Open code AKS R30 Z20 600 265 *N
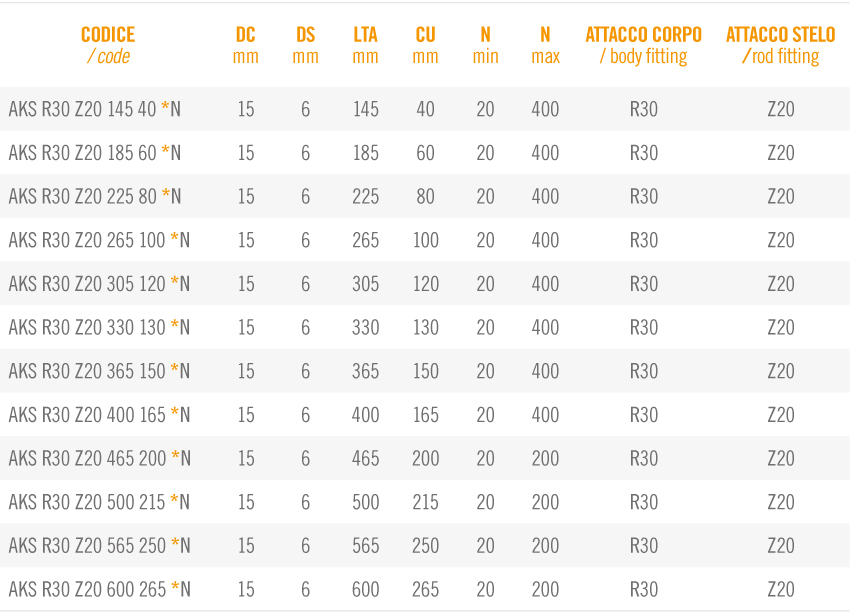The height and width of the screenshot is (612, 850). [x=99, y=589]
